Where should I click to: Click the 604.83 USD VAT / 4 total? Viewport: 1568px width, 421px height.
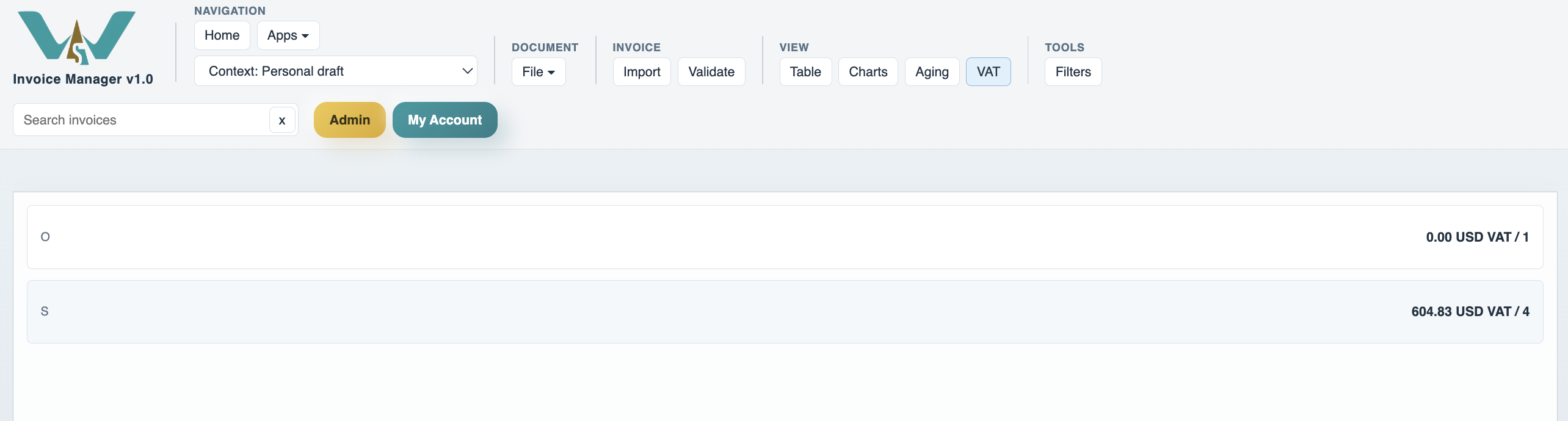(x=1470, y=312)
